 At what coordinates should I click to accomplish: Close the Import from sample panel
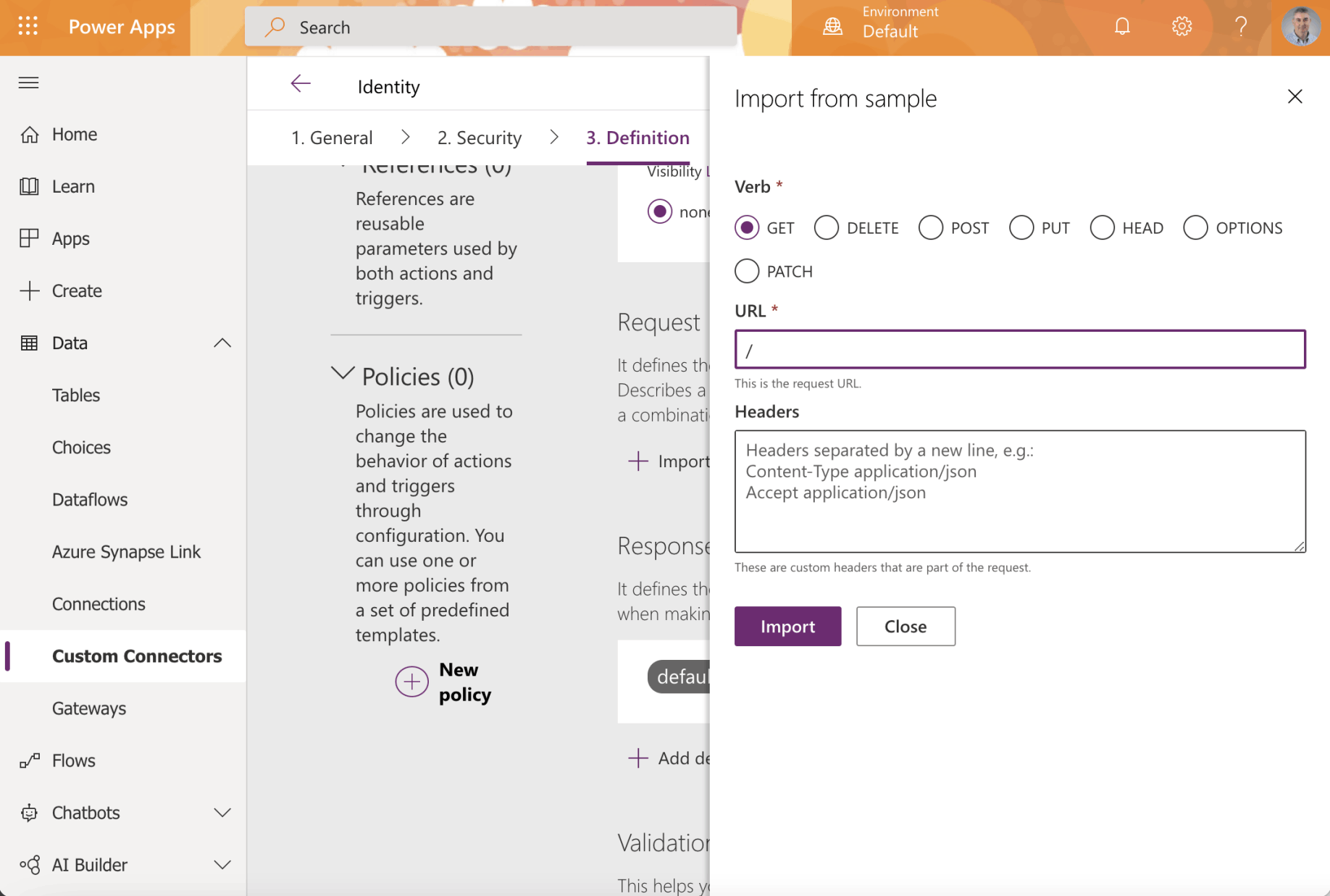pyautogui.click(x=1295, y=96)
